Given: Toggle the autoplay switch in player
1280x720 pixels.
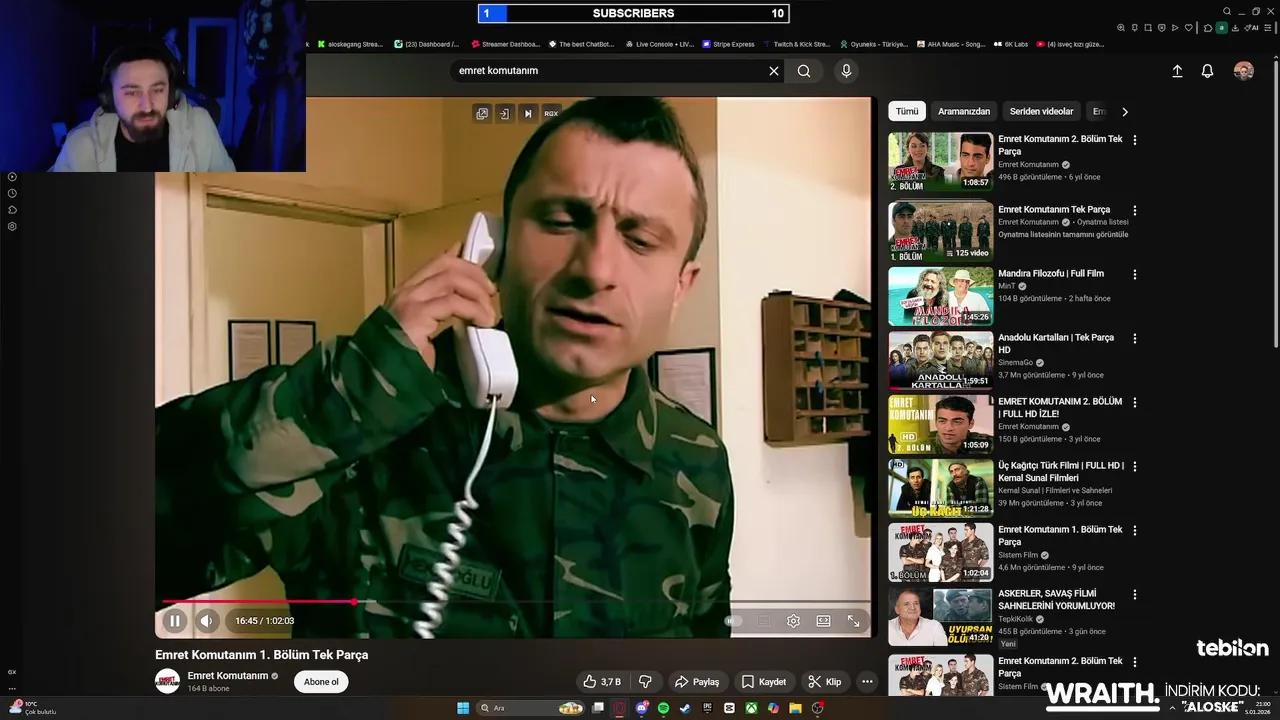Looking at the screenshot, I should [x=734, y=621].
